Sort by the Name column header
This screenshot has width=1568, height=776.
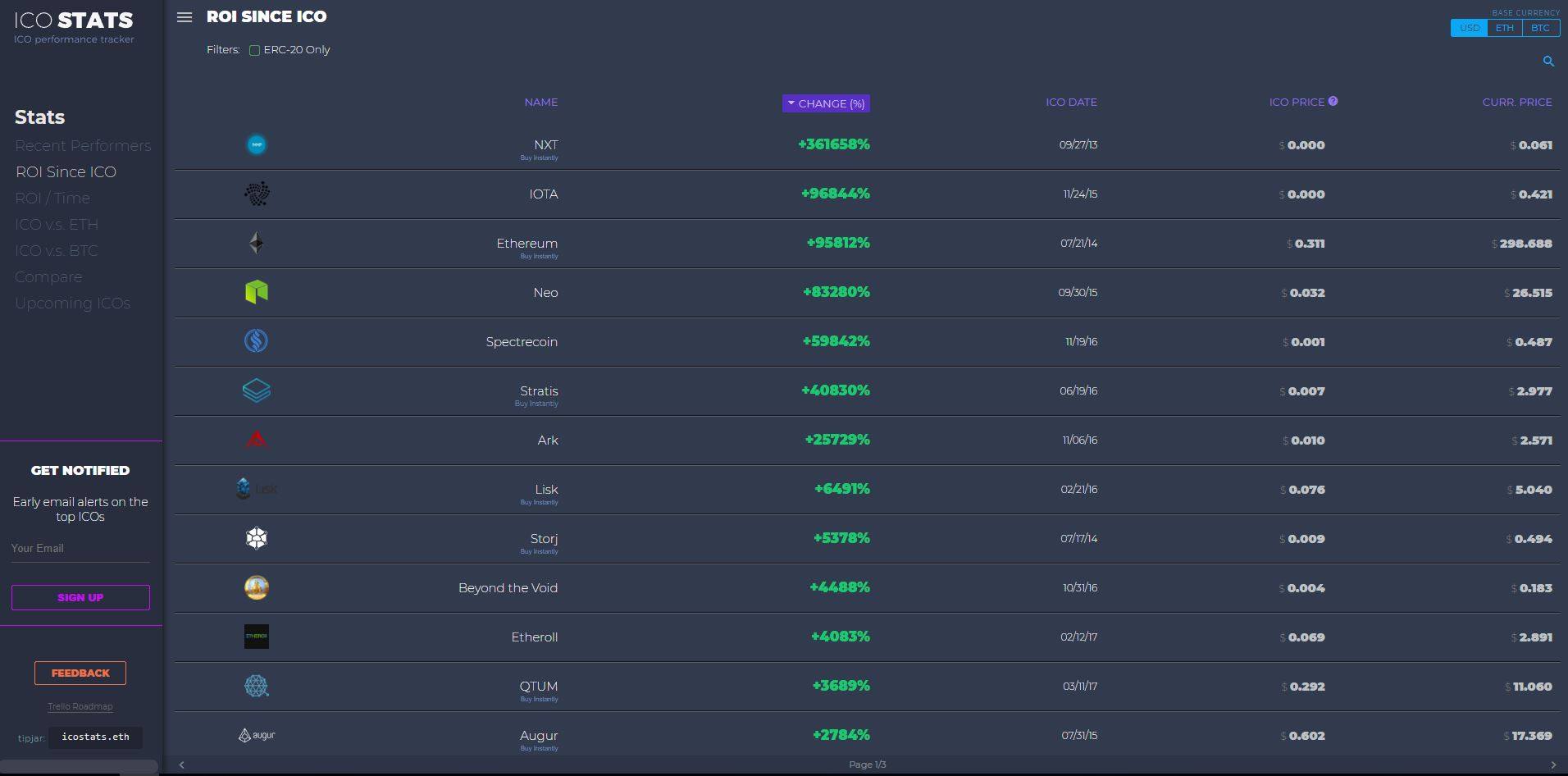[x=541, y=102]
